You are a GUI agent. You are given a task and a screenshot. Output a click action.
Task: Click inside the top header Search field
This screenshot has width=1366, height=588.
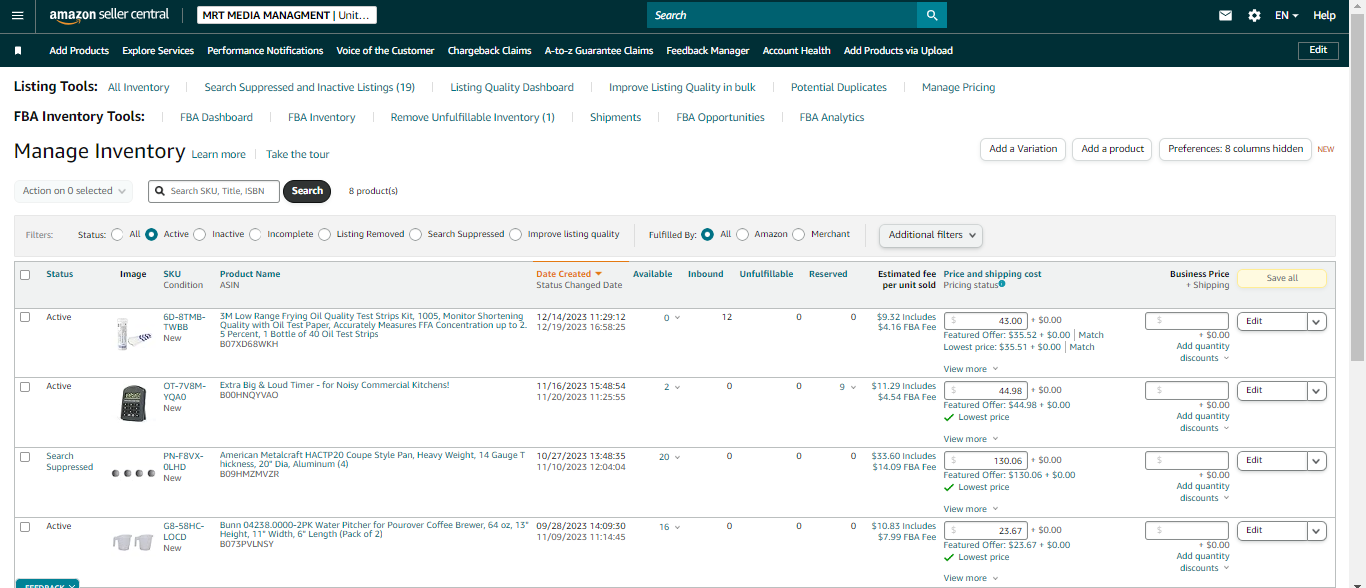click(x=782, y=15)
